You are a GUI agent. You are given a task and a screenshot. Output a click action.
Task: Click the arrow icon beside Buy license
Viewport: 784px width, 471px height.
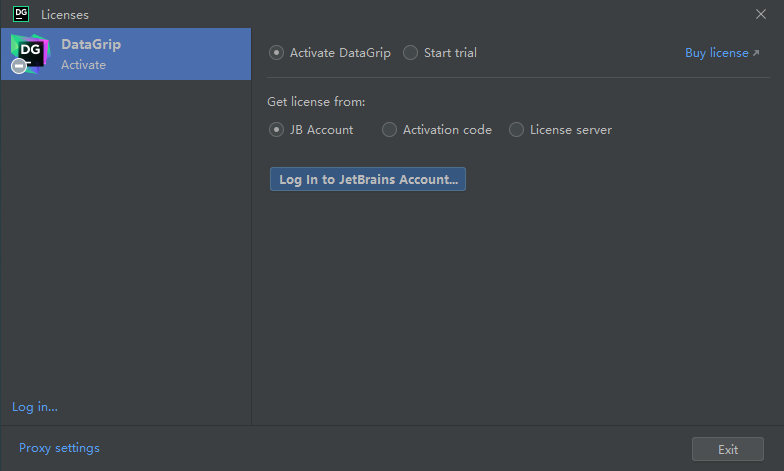pyautogui.click(x=756, y=53)
